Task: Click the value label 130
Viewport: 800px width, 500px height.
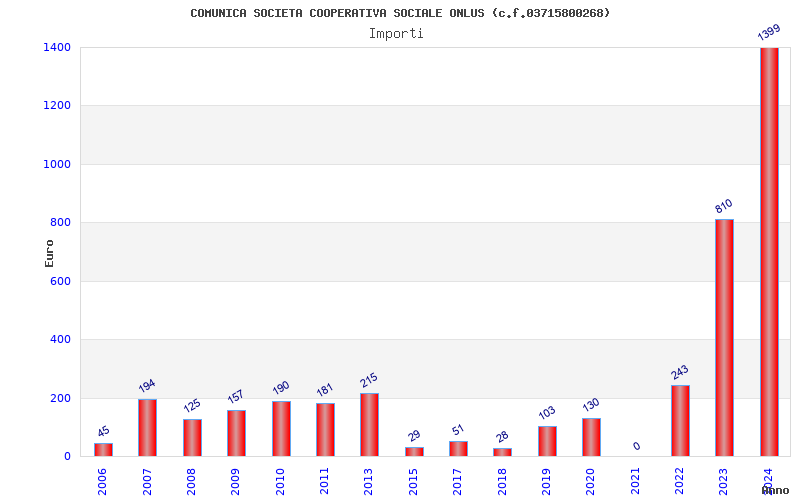Action: click(591, 405)
